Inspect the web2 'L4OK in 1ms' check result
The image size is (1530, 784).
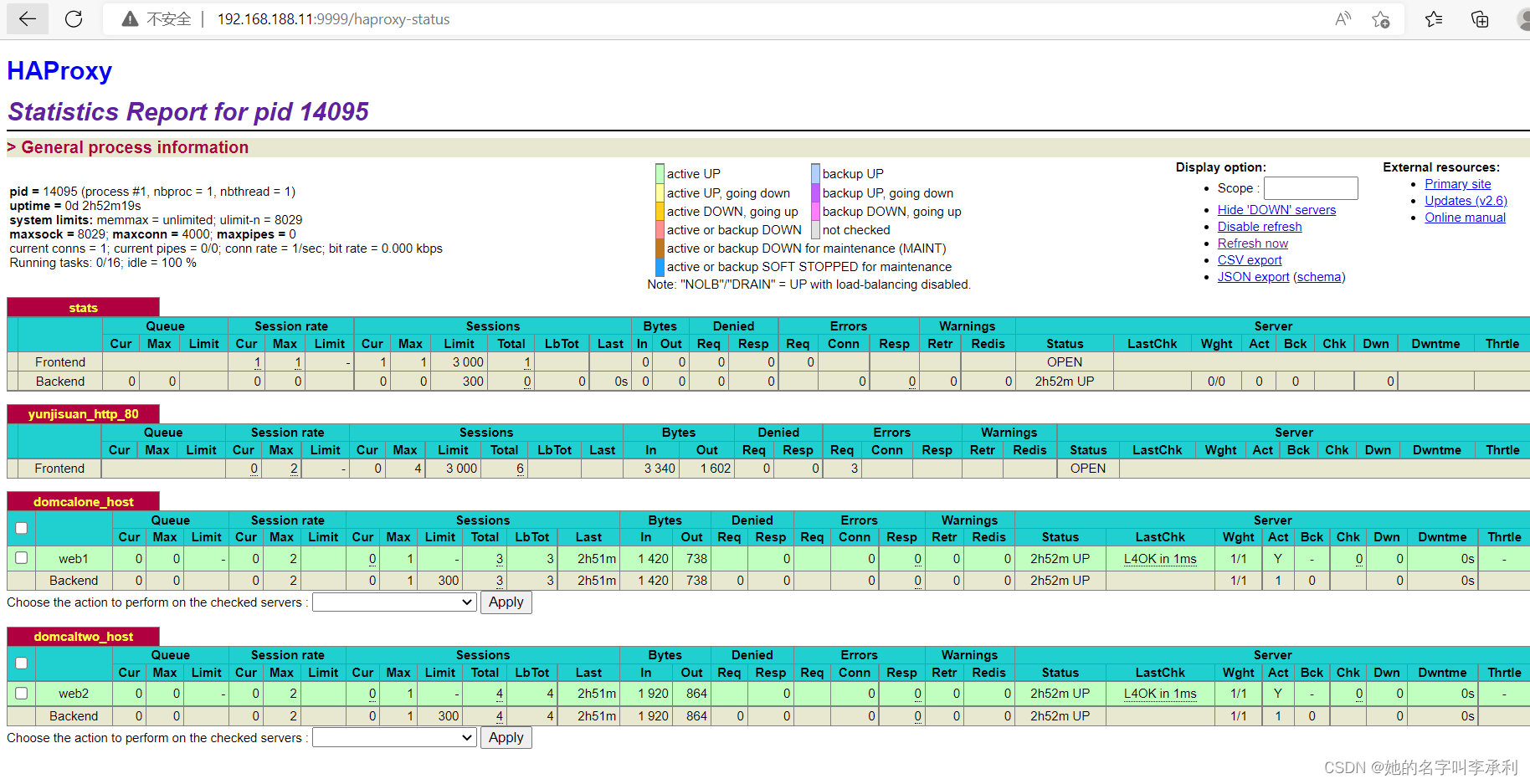1160,693
